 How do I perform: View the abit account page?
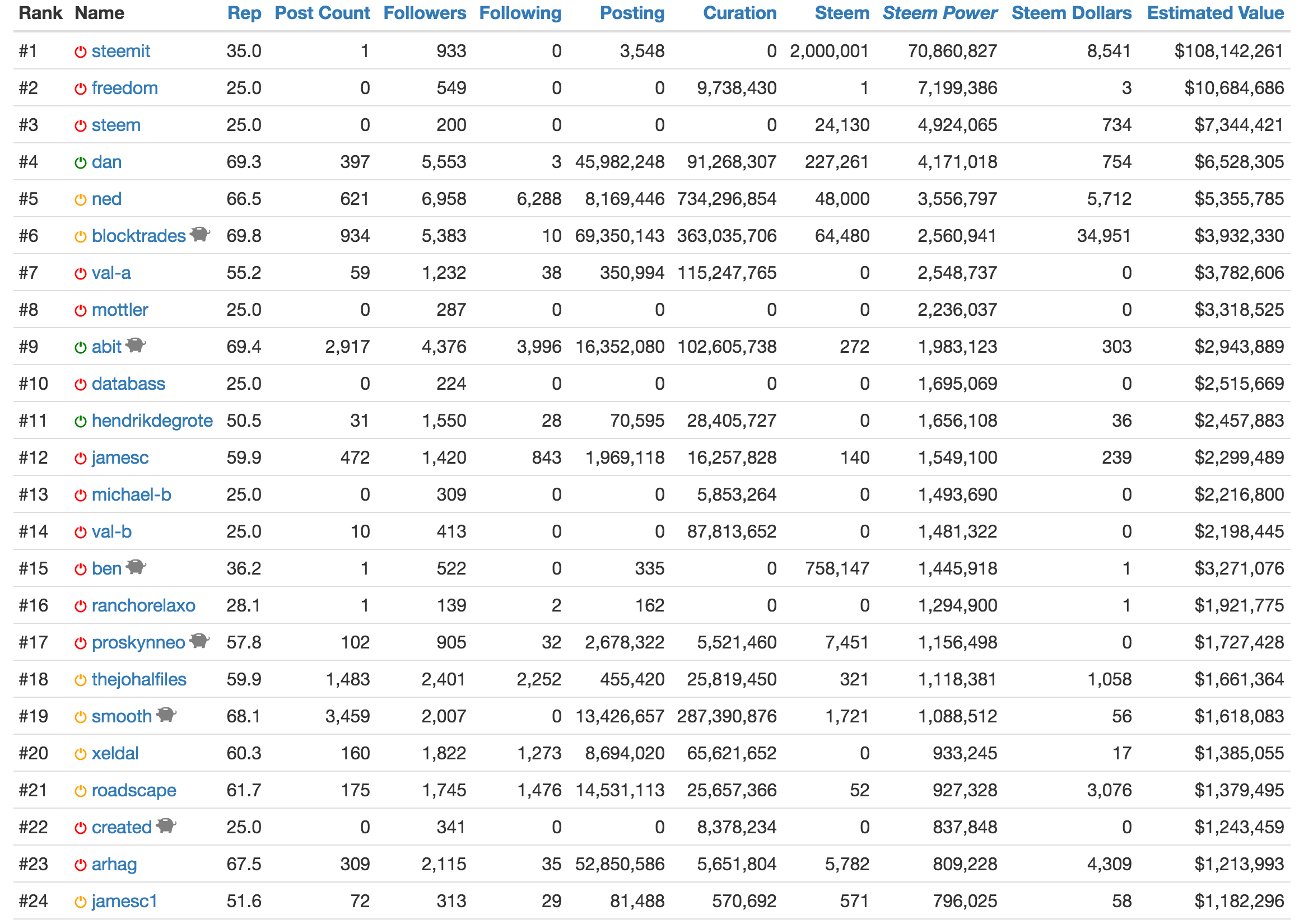[106, 347]
